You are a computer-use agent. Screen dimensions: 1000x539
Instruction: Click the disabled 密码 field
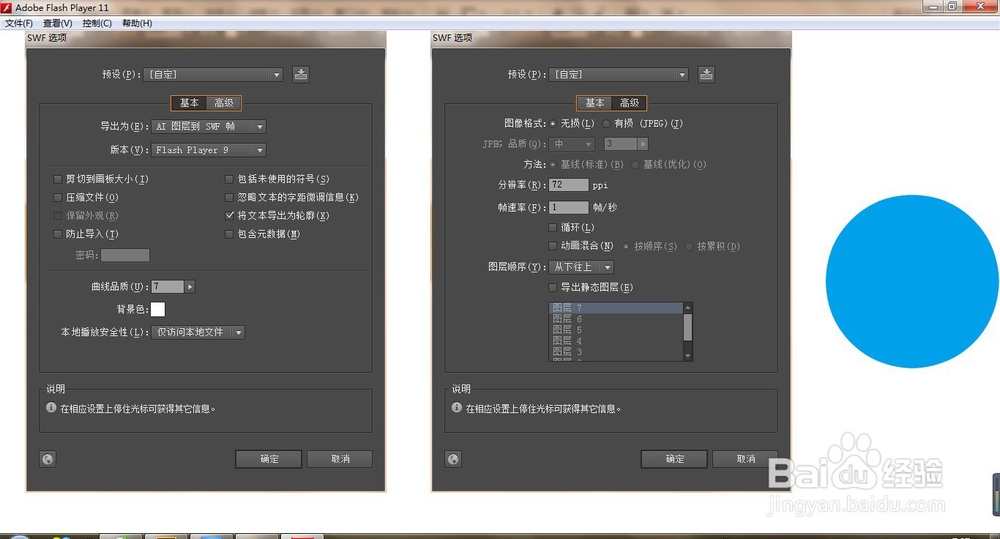point(125,255)
